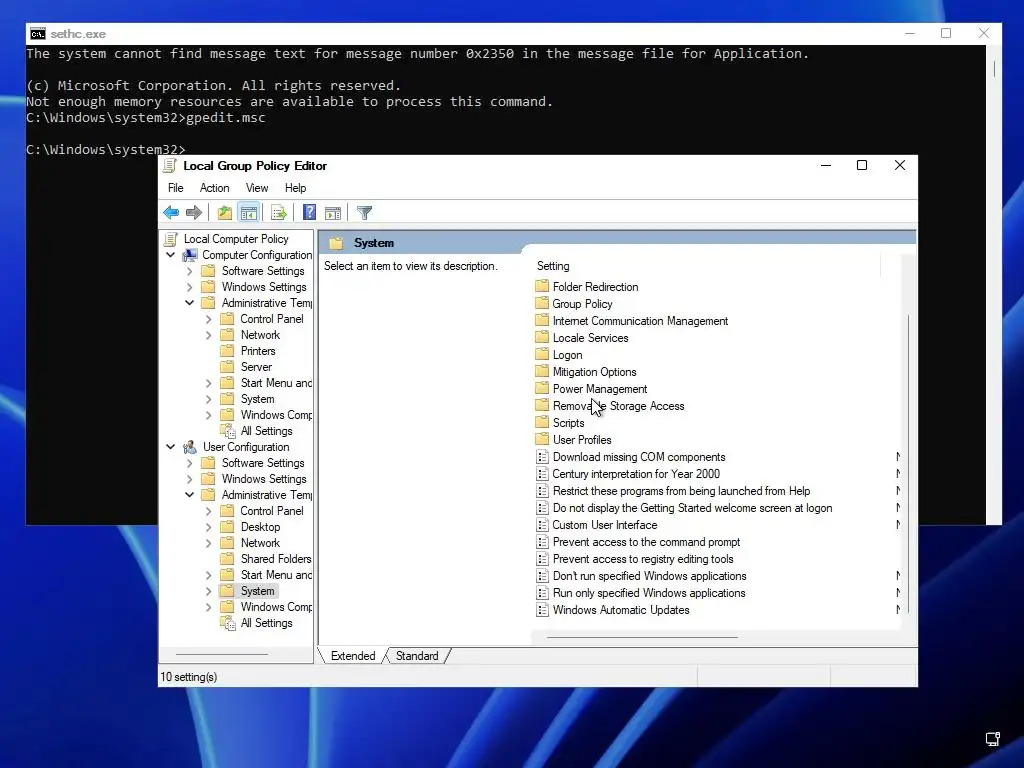The width and height of the screenshot is (1024, 768).
Task: Click the Group Policy Editor title bar icon
Action: click(x=170, y=166)
